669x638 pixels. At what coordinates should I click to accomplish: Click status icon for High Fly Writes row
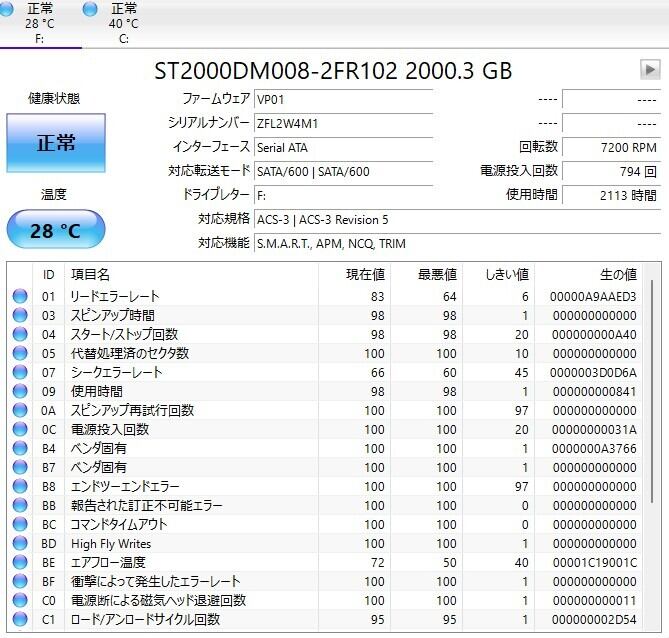[20, 544]
